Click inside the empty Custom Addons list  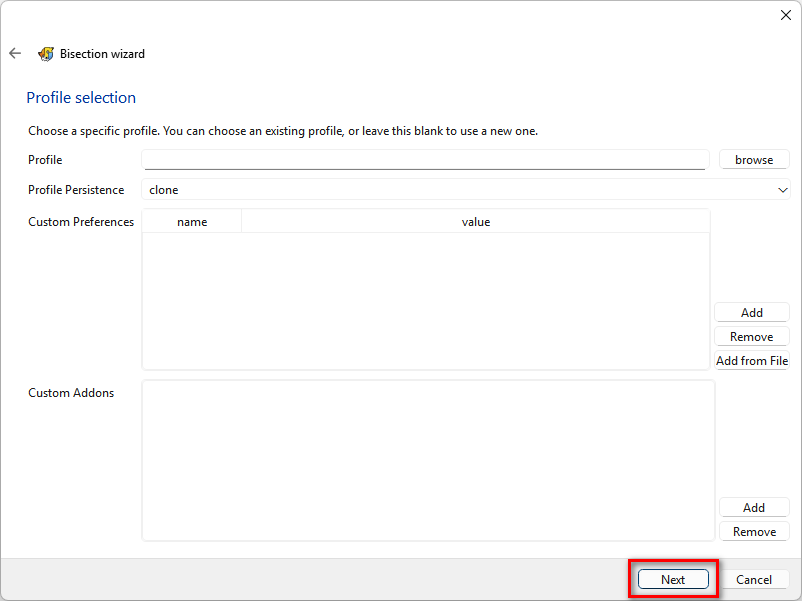pos(428,460)
